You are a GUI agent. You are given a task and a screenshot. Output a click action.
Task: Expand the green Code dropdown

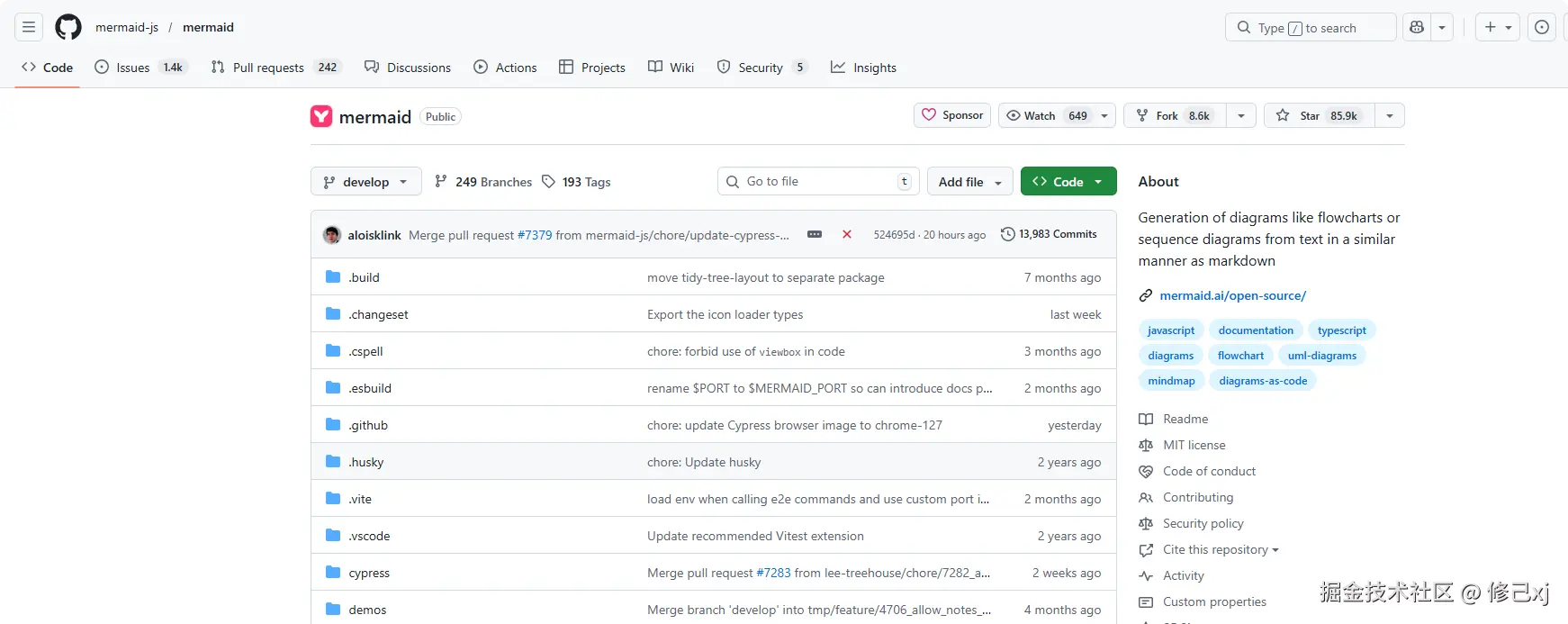coord(1068,182)
